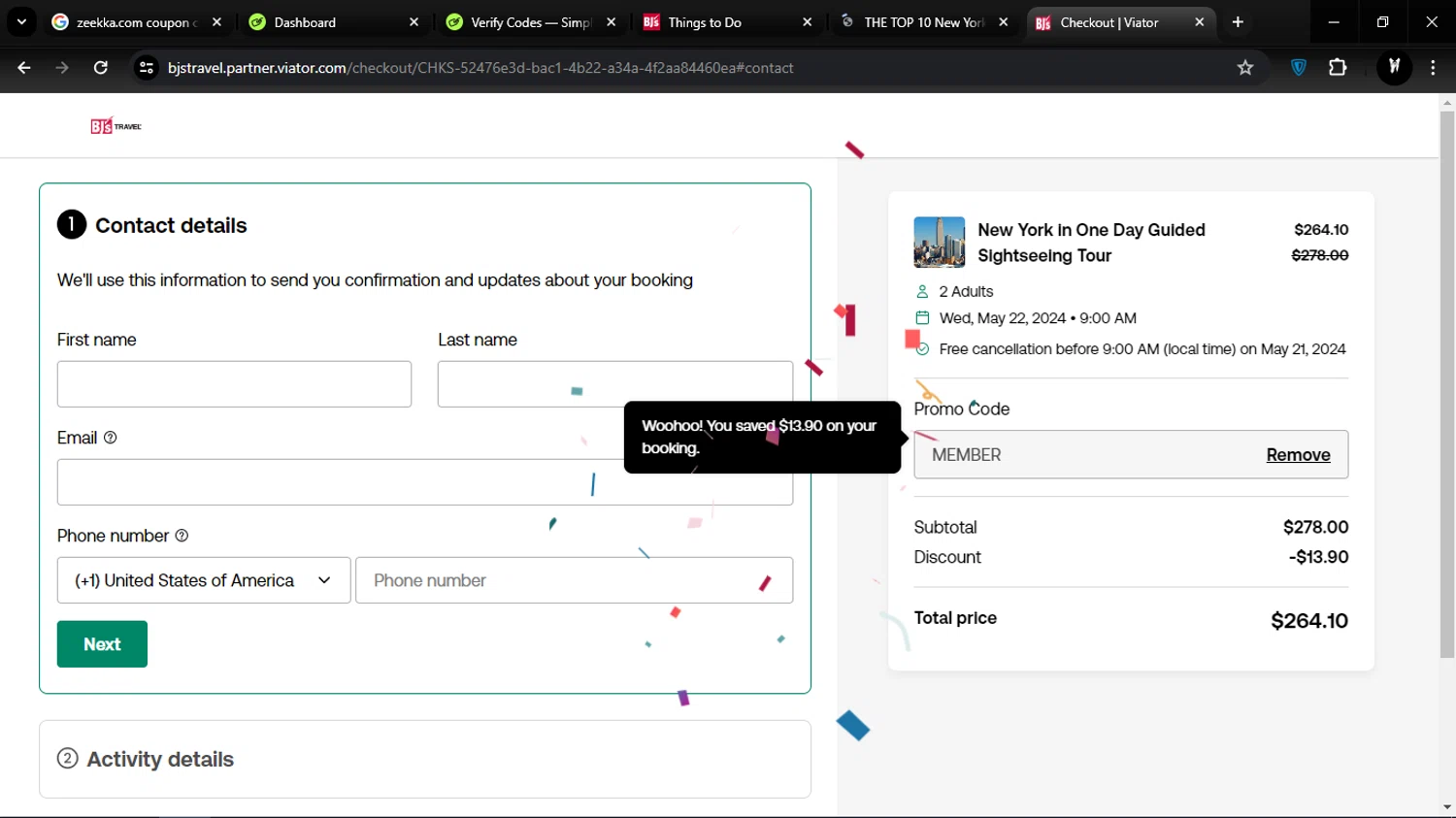Open the browser extensions puzzle menu

pyautogui.click(x=1338, y=67)
